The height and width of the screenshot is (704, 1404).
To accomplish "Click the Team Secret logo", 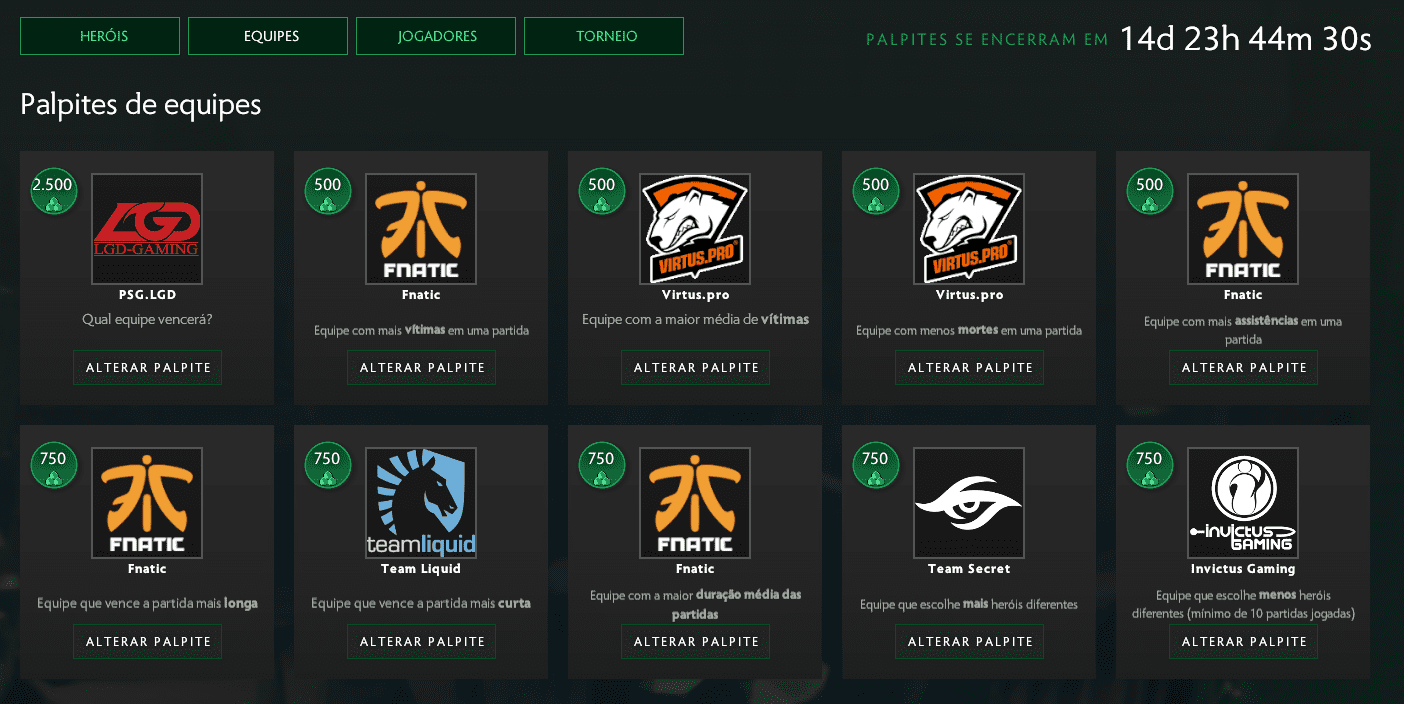I will click(969, 503).
